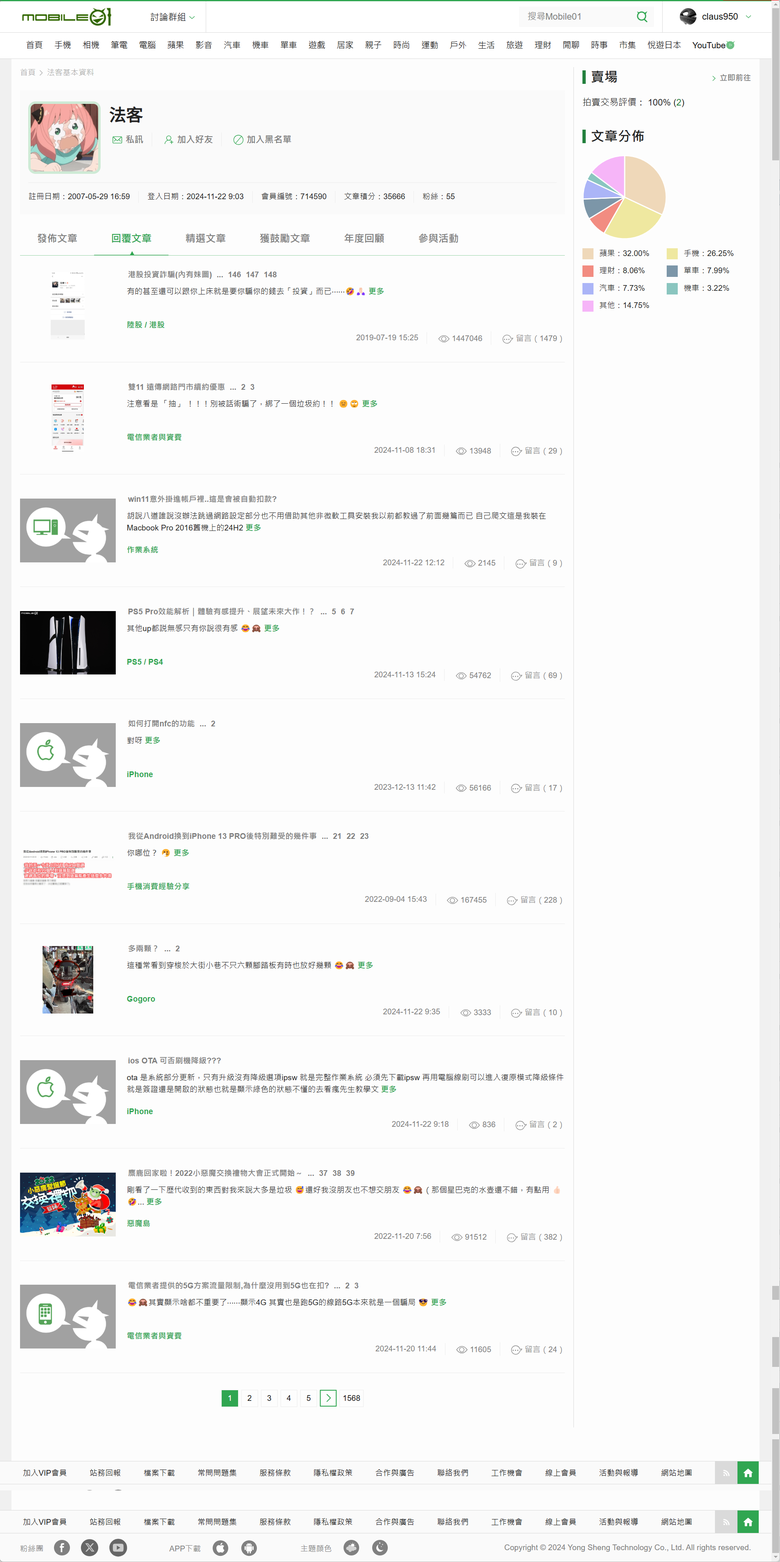The height and width of the screenshot is (1562, 780).
Task: Open the claus950 account dropdown
Action: [715, 17]
